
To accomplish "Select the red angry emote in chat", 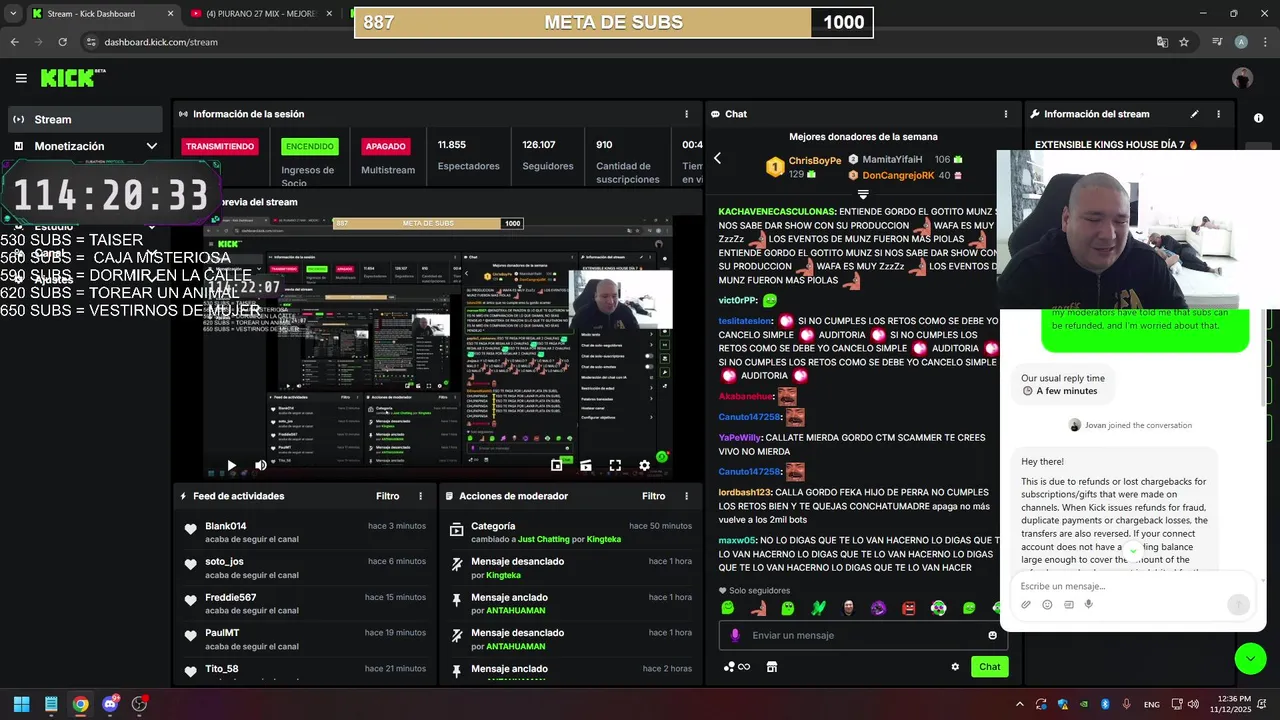I will pos(908,608).
